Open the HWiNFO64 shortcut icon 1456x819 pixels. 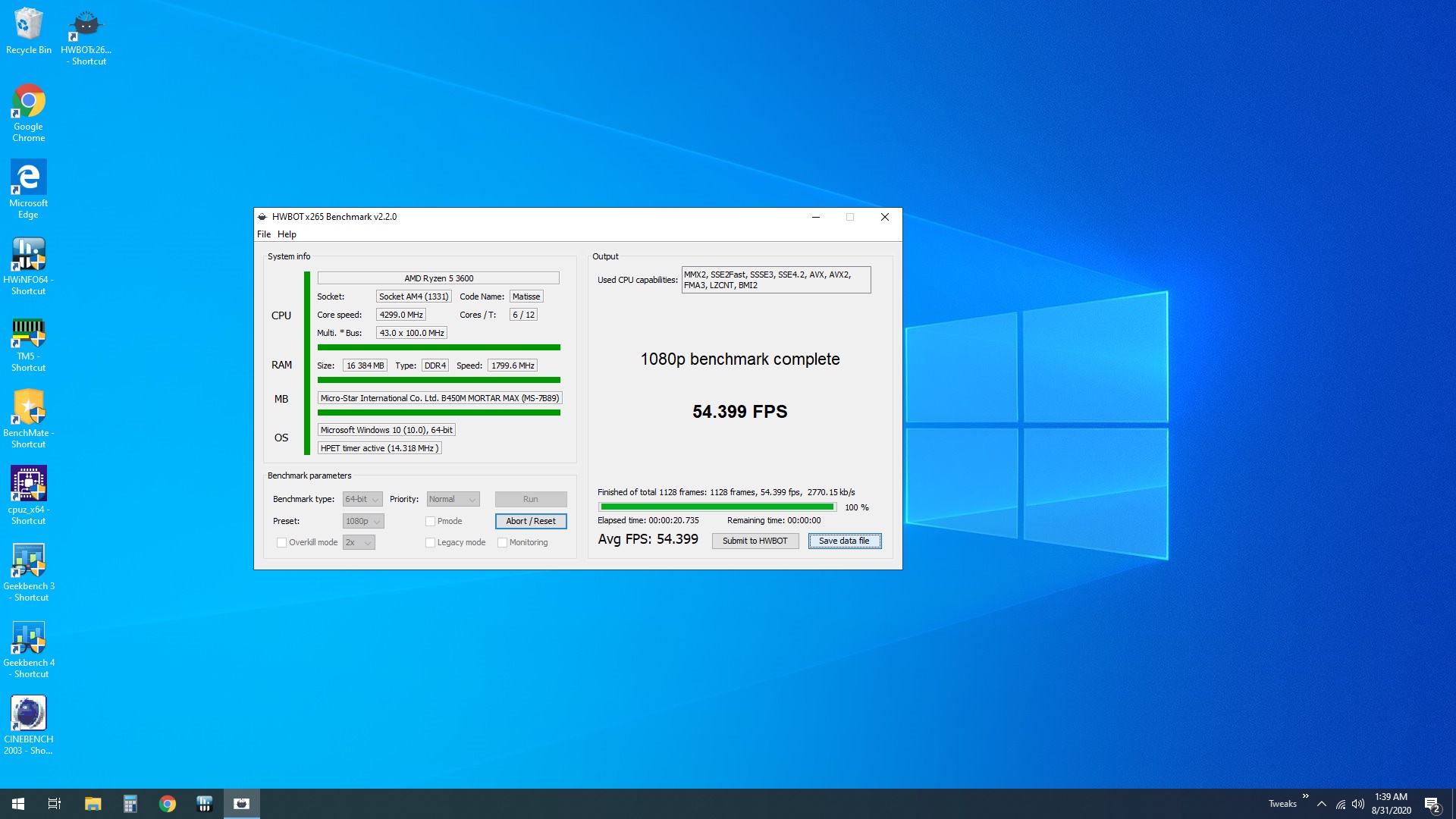click(29, 265)
